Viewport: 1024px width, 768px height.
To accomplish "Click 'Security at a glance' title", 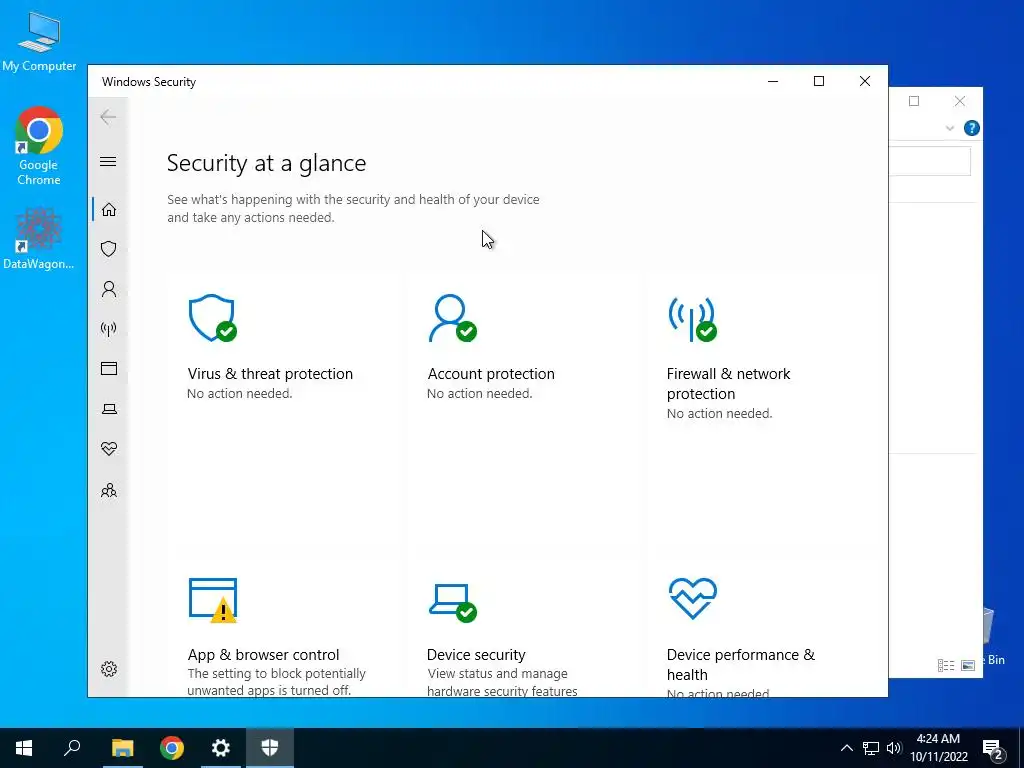I will point(266,163).
